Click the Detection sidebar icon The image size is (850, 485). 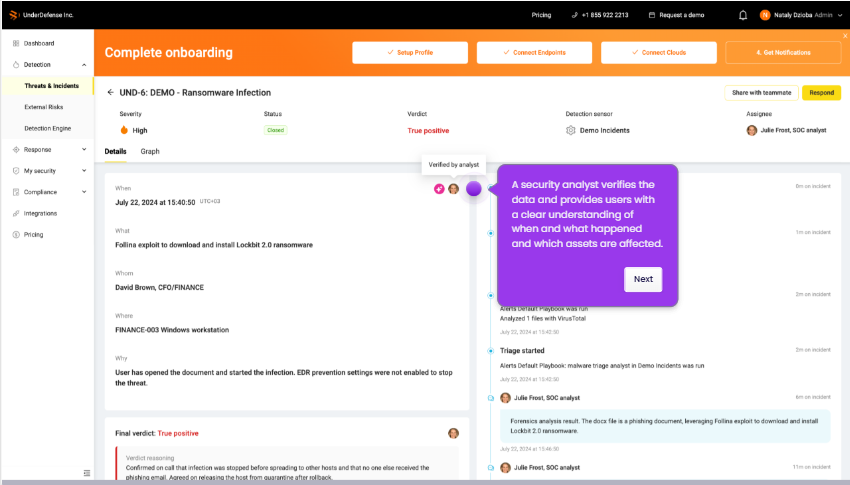[16, 64]
